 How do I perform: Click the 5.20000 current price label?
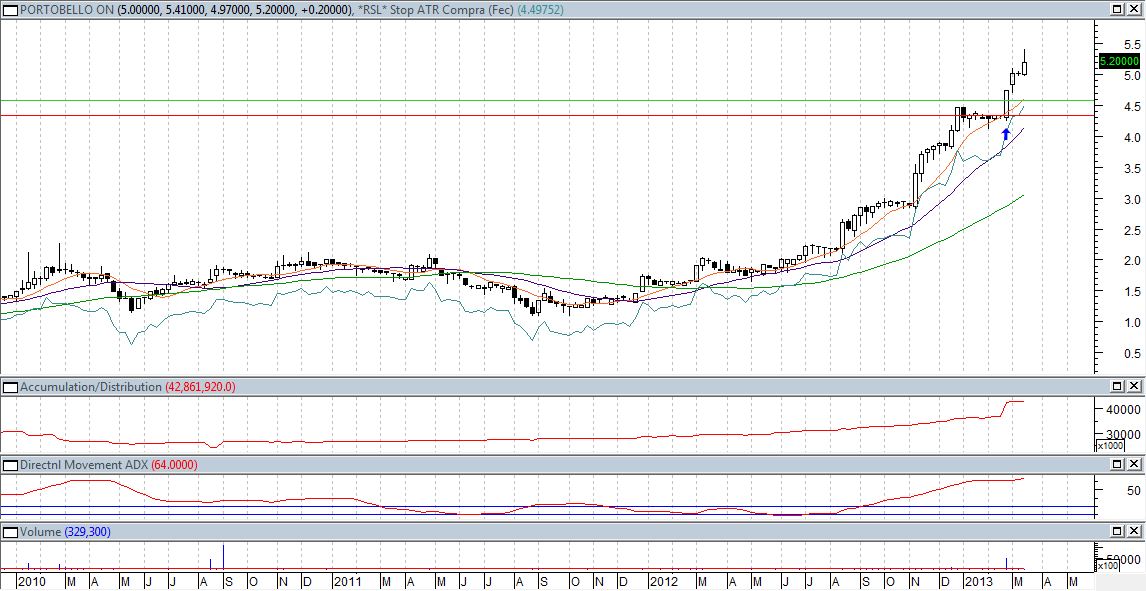point(1120,61)
